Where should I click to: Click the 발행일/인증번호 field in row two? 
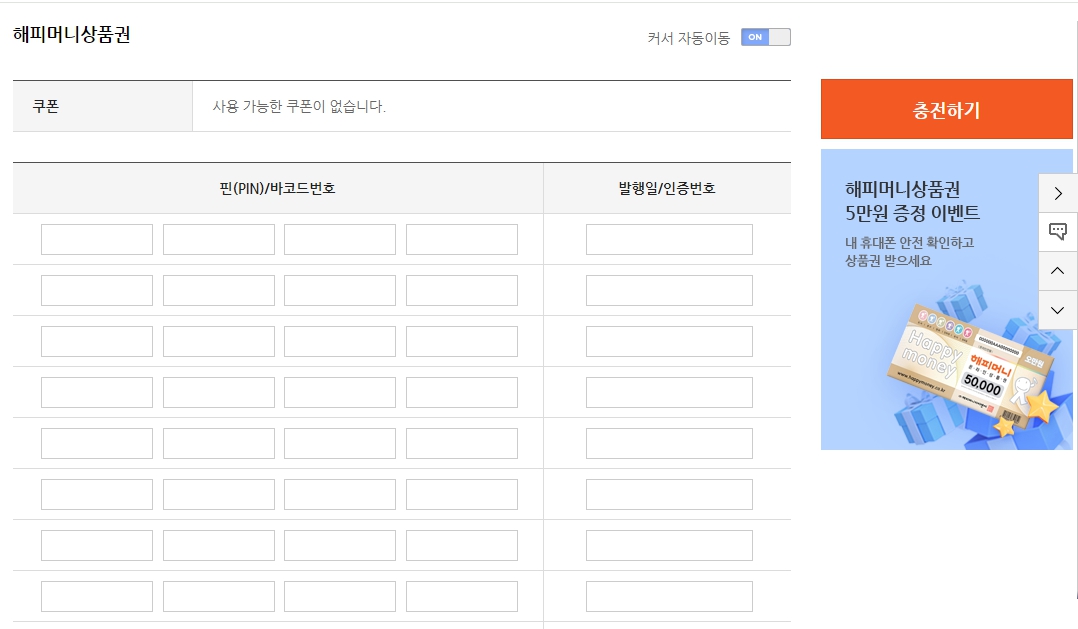click(x=669, y=290)
